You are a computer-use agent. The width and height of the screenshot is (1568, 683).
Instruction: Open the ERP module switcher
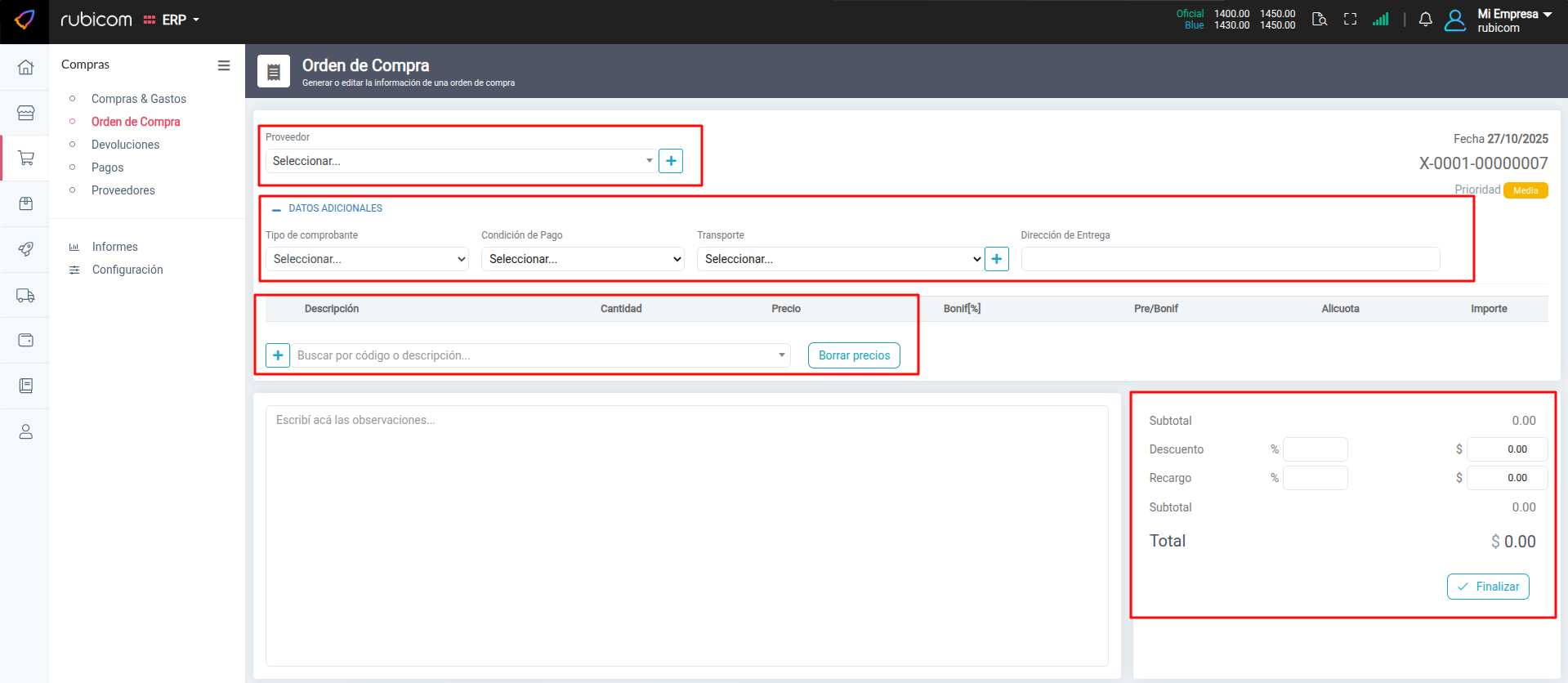point(172,20)
